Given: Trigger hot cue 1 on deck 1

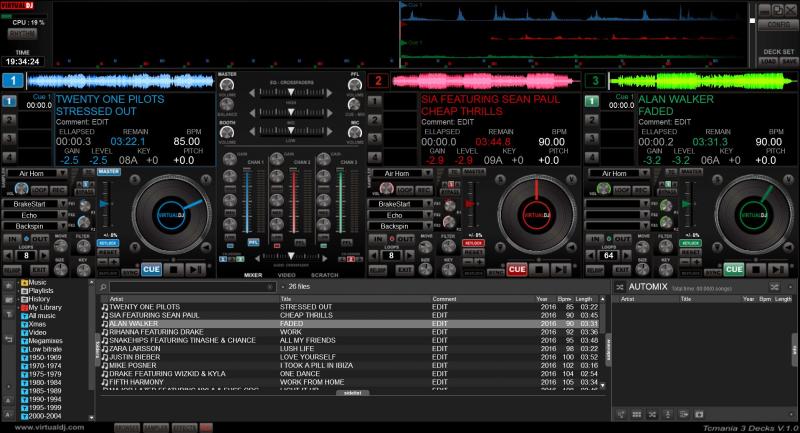Looking at the screenshot, I should (x=9, y=101).
